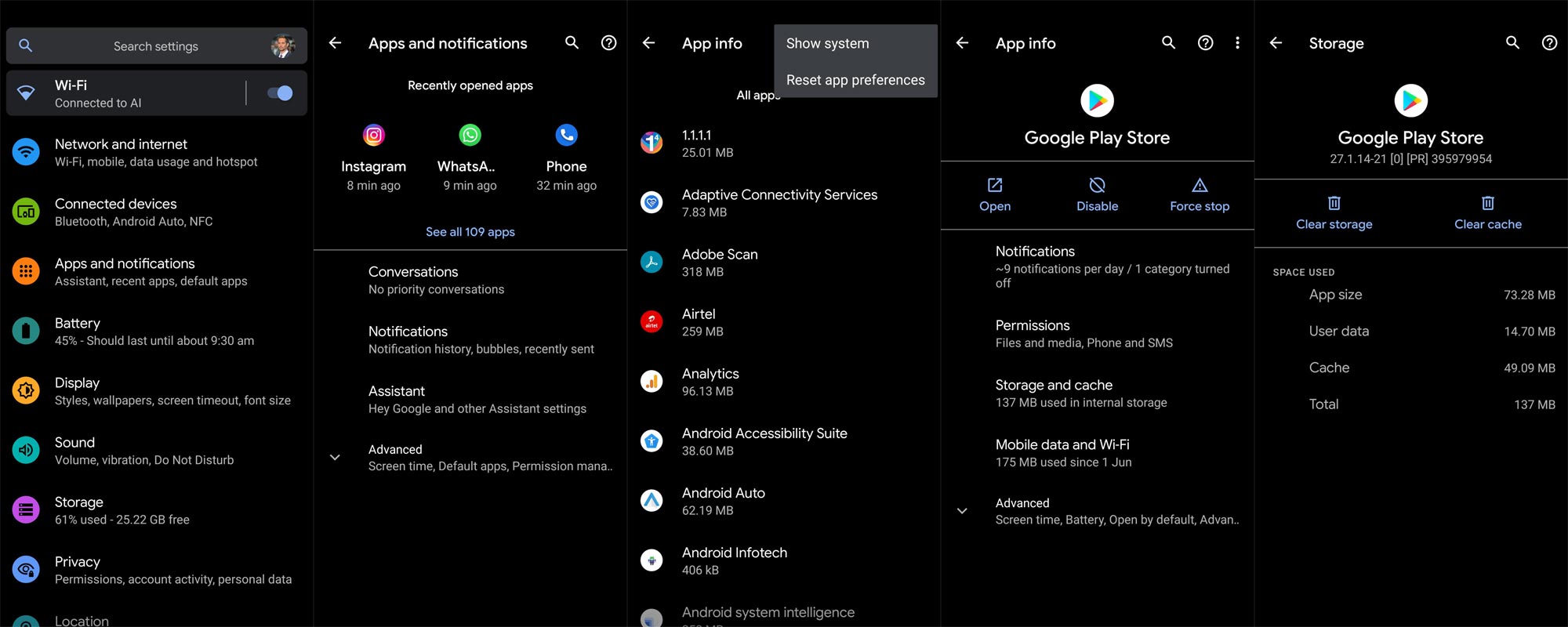Open Adaptive Connectivity Services app icon

652,202
